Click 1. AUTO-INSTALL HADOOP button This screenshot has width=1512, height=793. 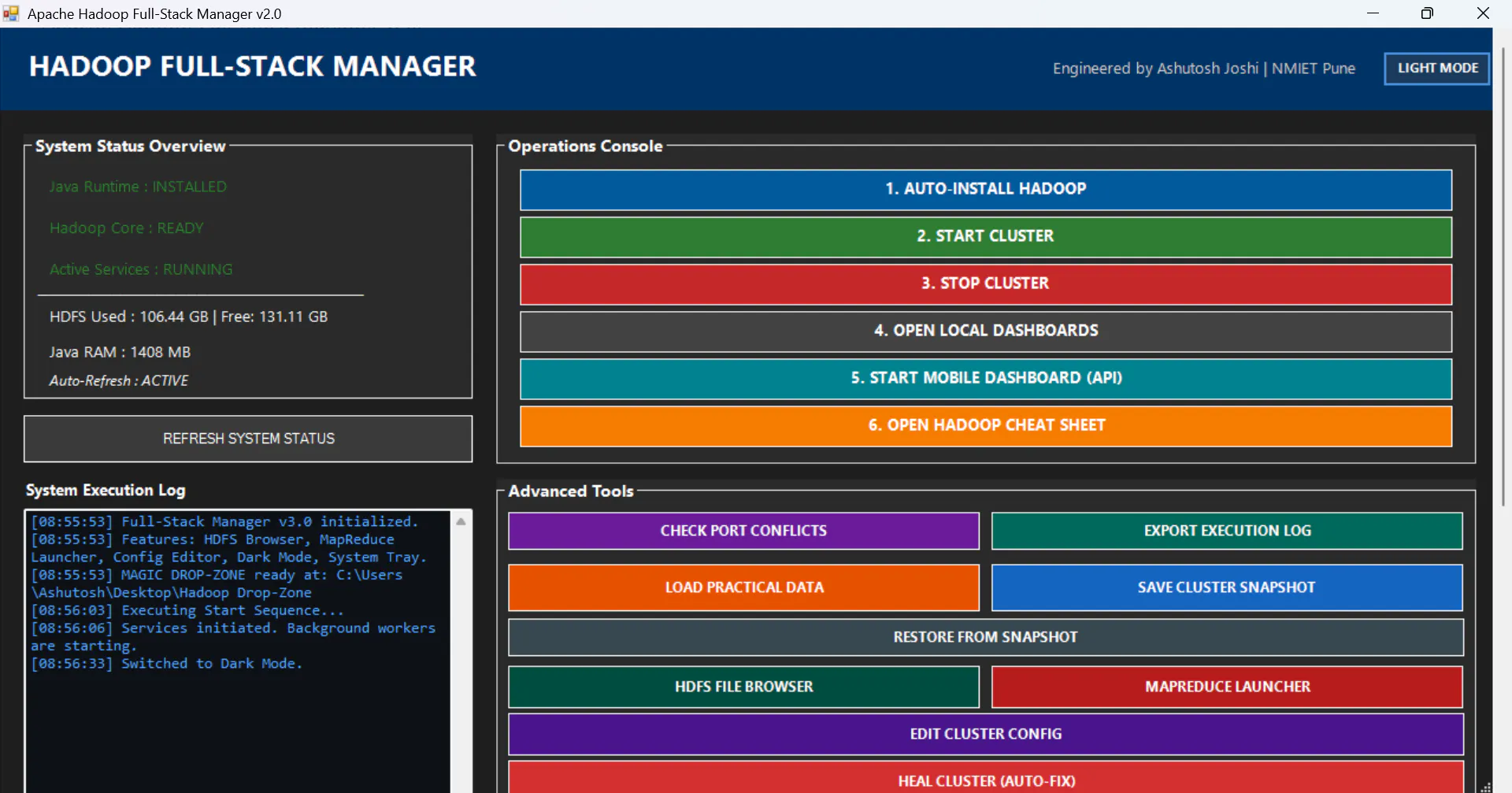coord(986,189)
